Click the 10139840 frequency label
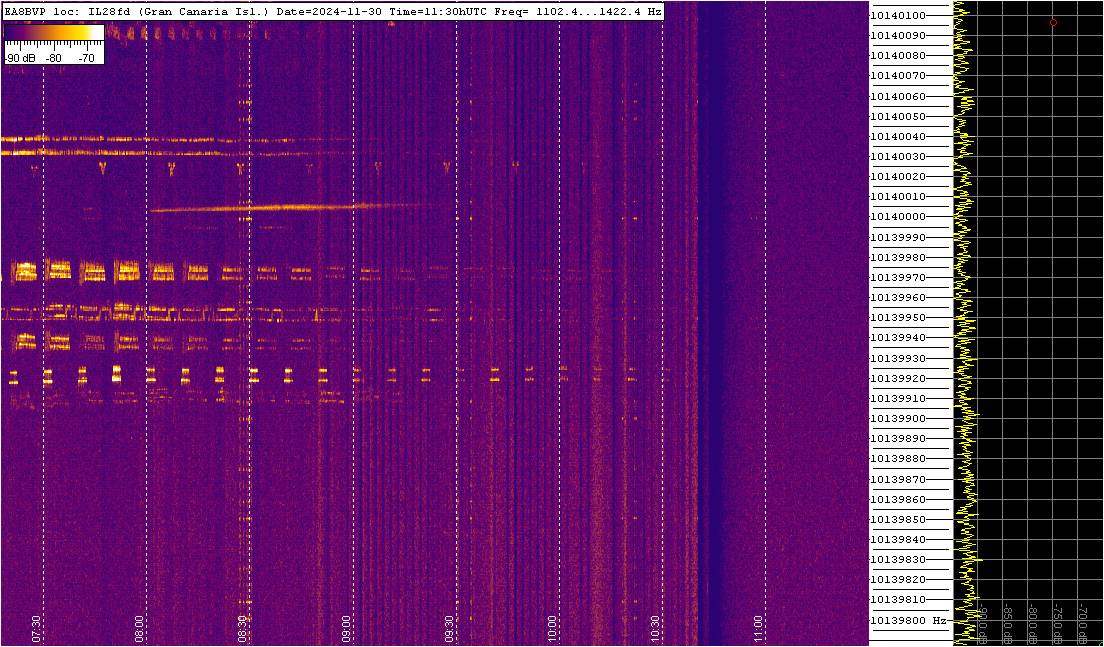The image size is (1104, 647). pos(898,539)
